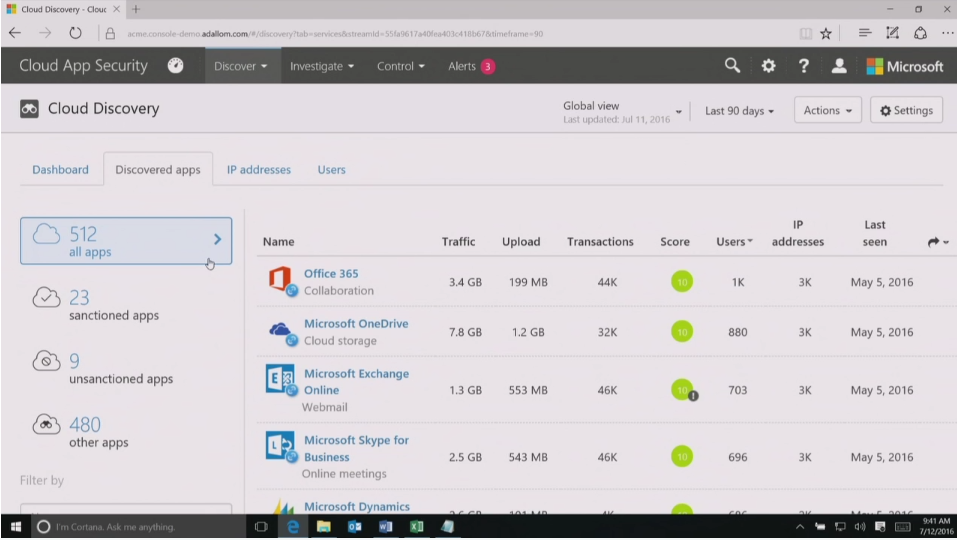Viewport: 957px width, 540px height.
Task: Click the help question mark icon
Action: click(803, 66)
